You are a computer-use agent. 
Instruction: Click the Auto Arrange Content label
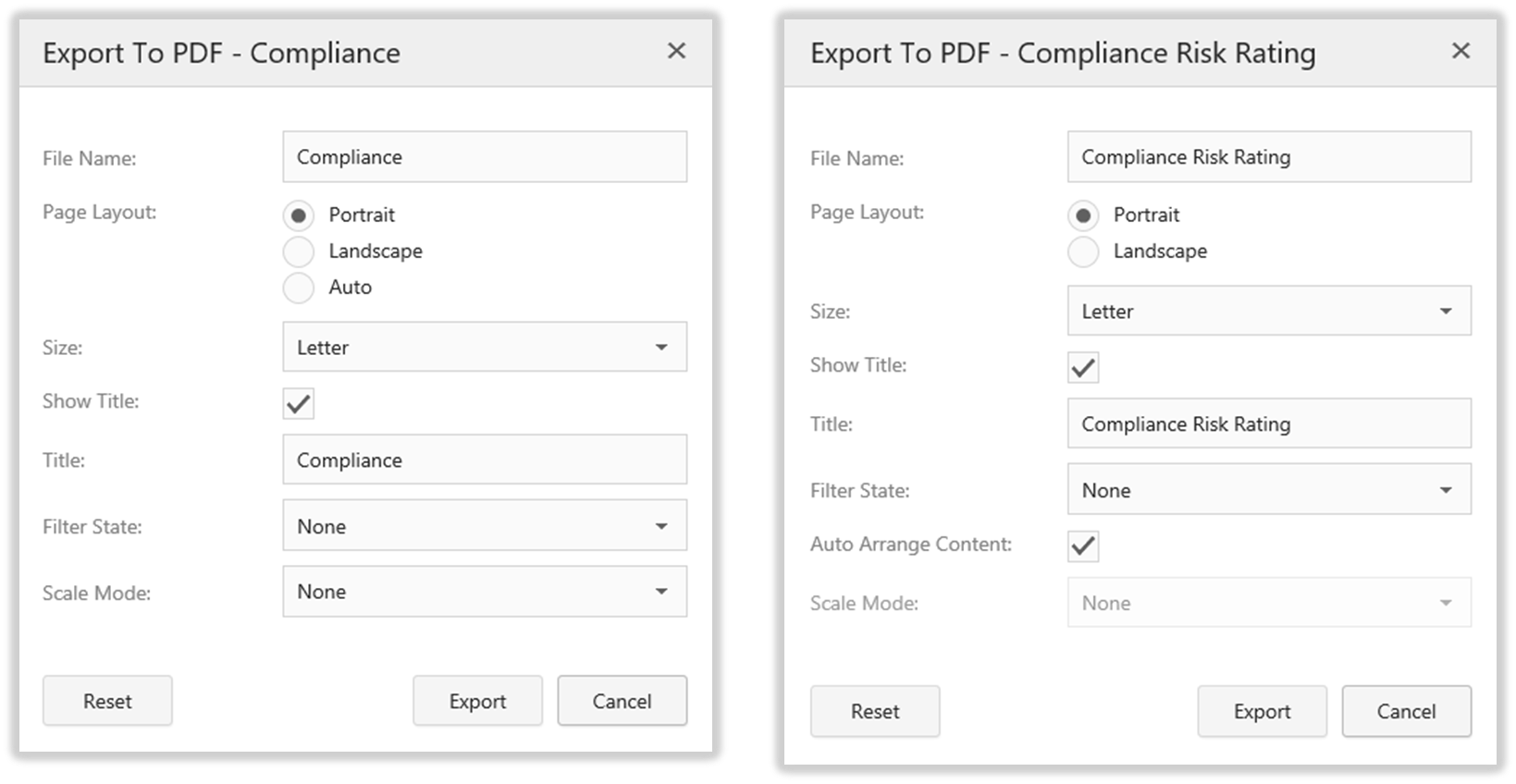911,545
